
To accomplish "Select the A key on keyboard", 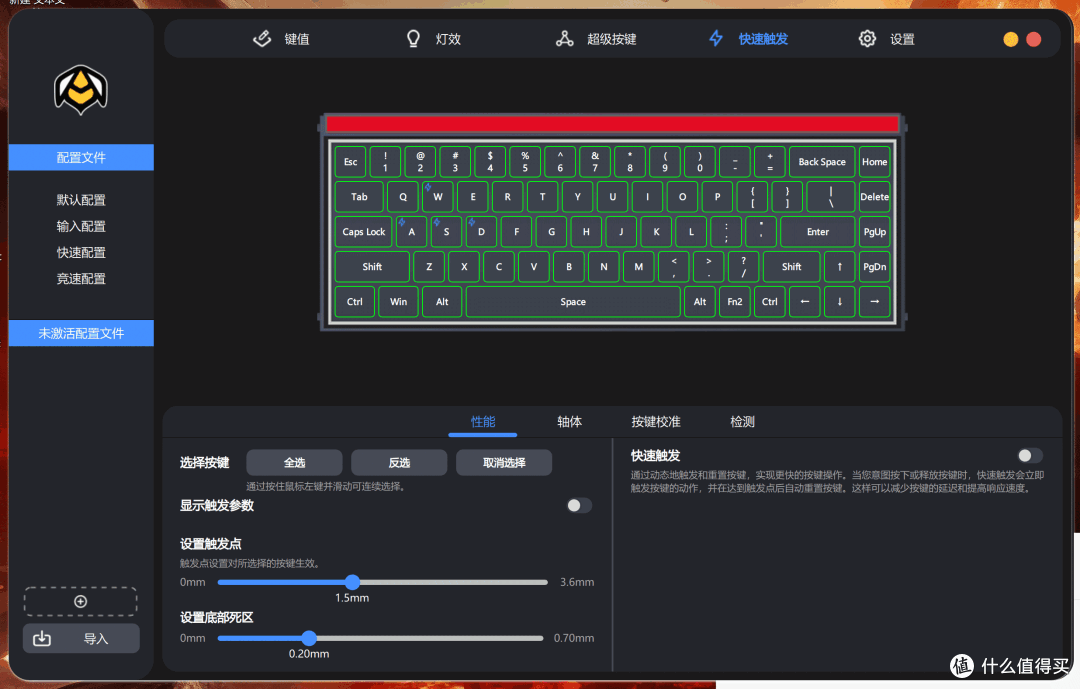I will click(x=412, y=232).
